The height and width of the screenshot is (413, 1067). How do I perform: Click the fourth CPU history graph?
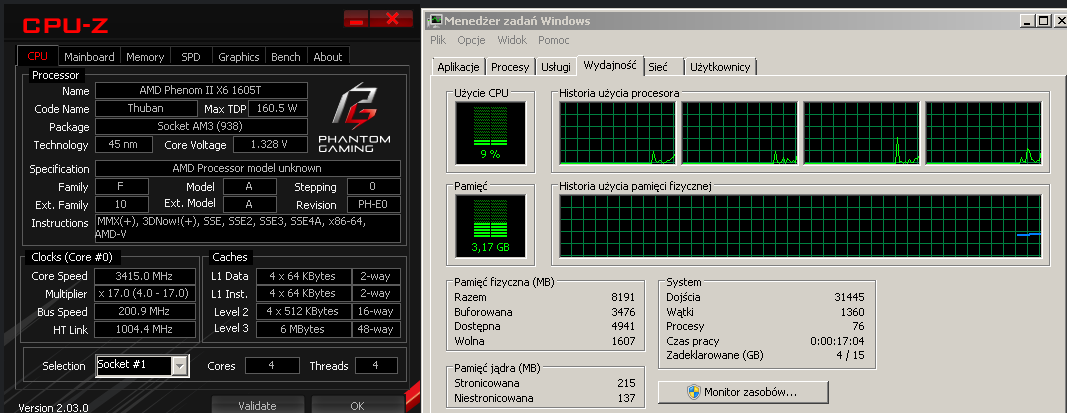pyautogui.click(x=983, y=133)
